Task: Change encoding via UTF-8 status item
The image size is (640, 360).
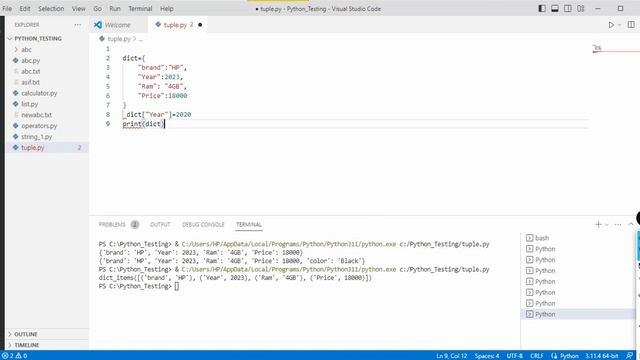Action: (x=515, y=356)
